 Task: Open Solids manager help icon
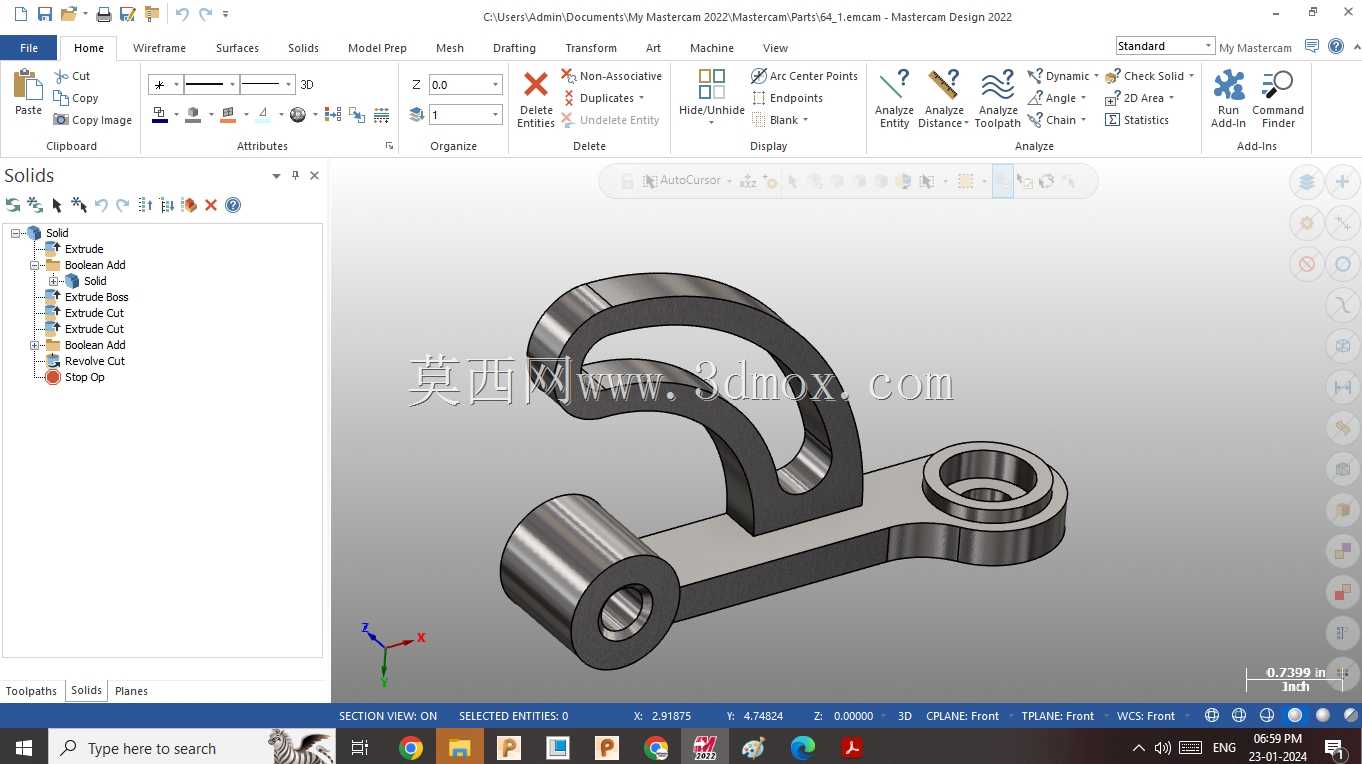(233, 205)
